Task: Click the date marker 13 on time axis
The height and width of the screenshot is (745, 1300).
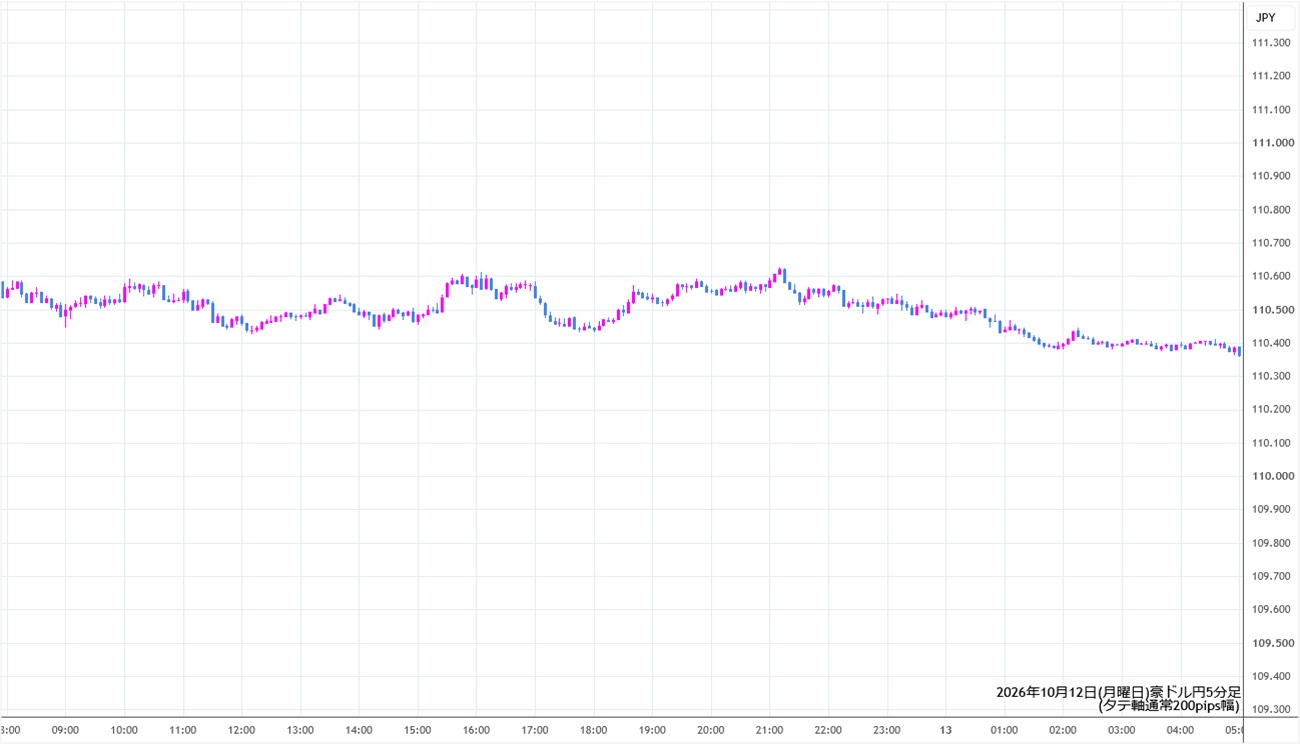Action: click(x=945, y=730)
